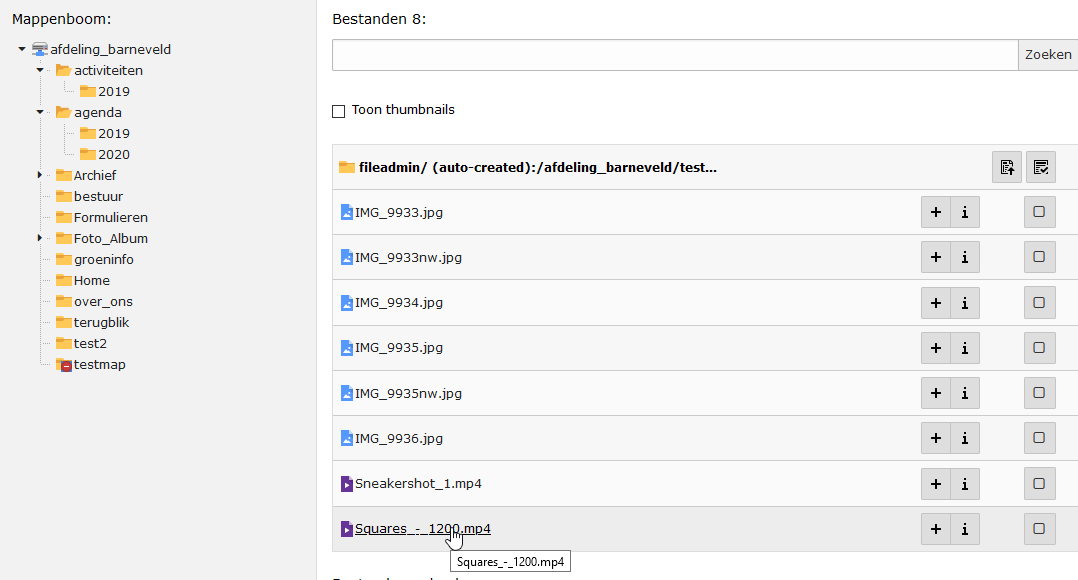The image size is (1078, 580).
Task: Open the Squares_-_1200.mp4 file link
Action: tap(422, 529)
